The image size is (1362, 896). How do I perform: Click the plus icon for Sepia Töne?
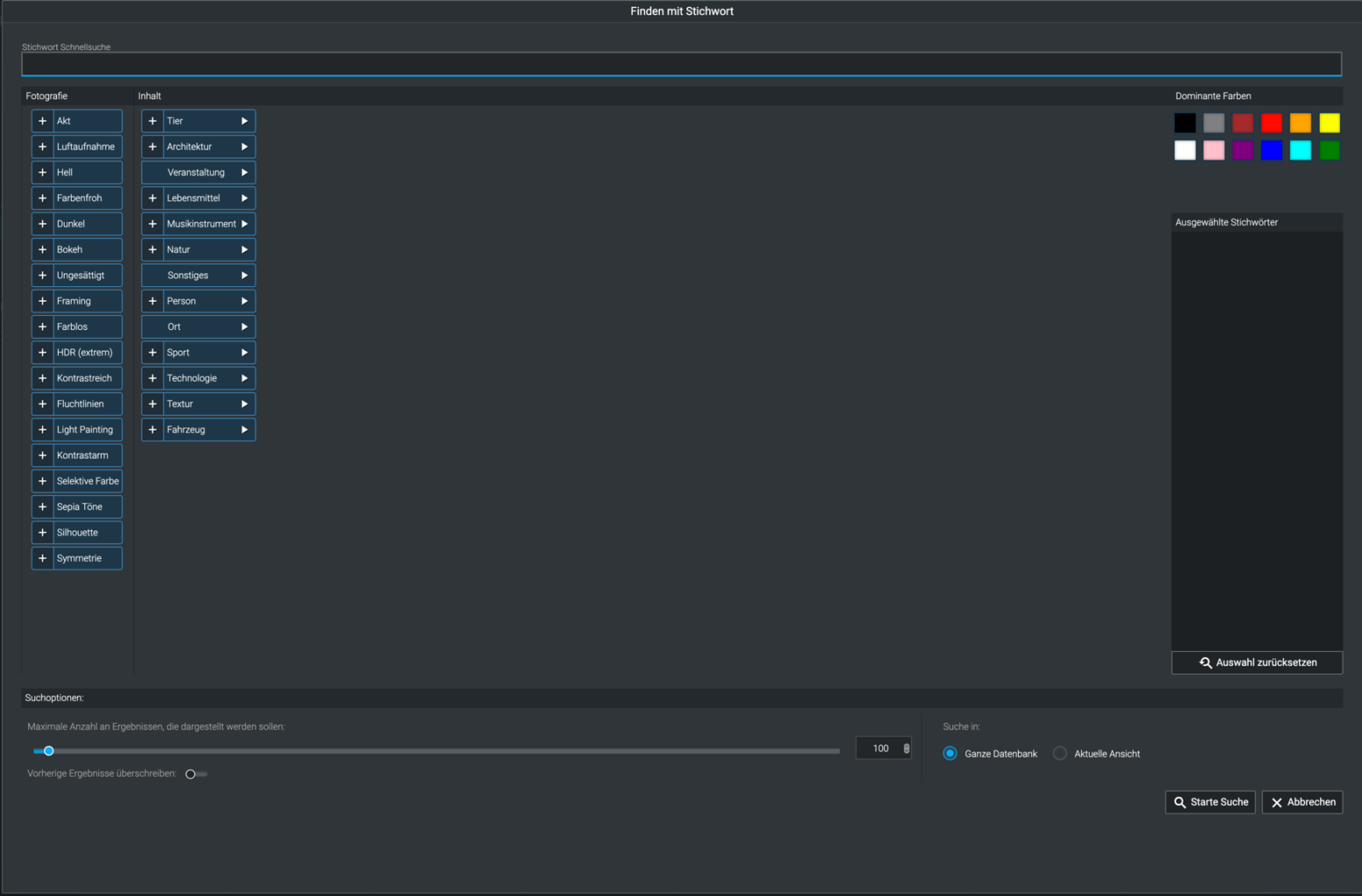42,507
